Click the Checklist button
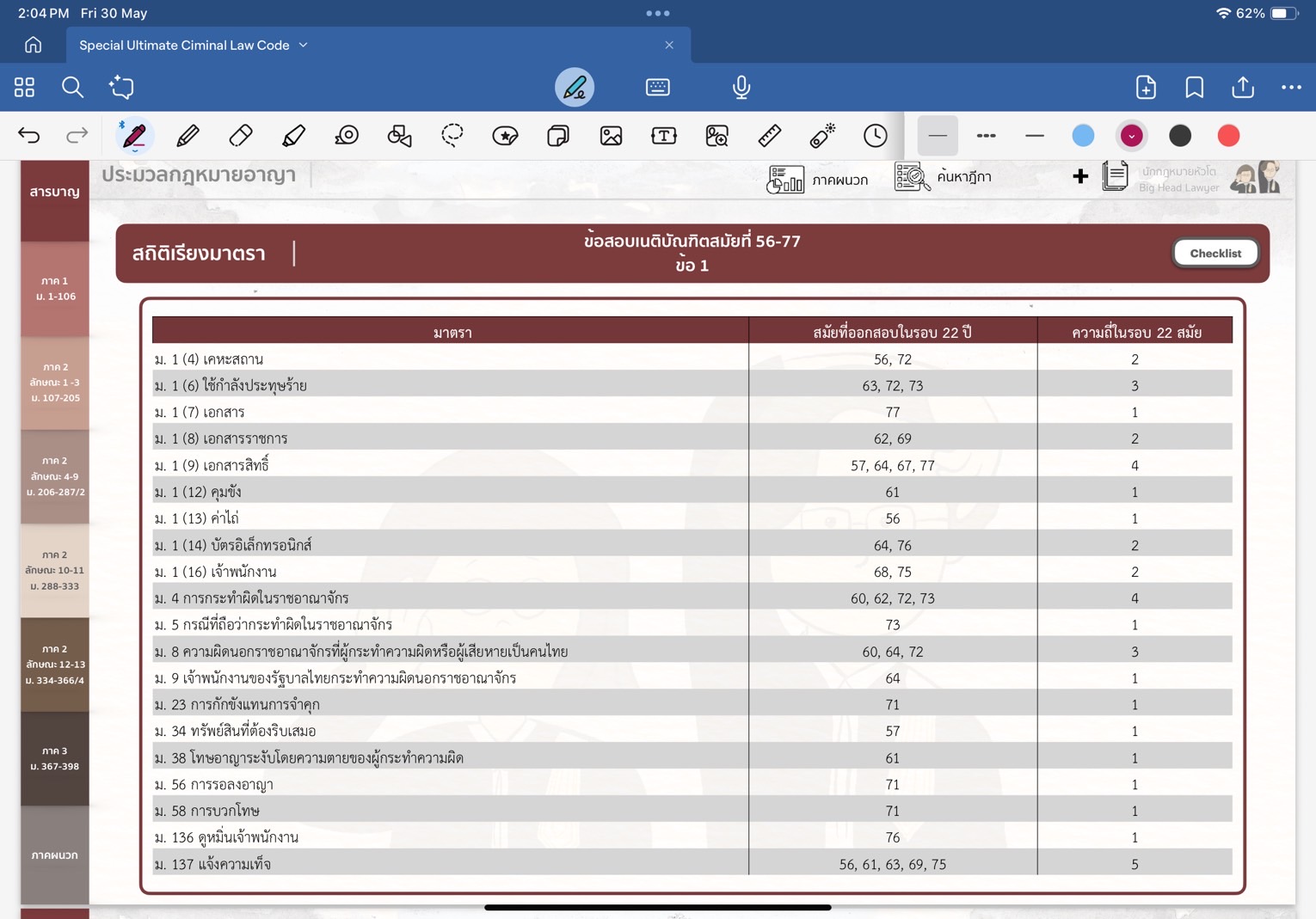Screen dimensions: 1316x919 pos(1215,253)
